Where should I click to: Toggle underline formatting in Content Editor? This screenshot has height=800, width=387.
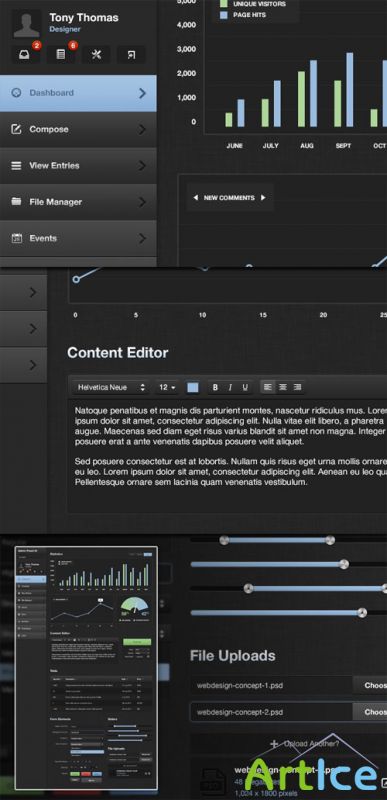[x=245, y=387]
